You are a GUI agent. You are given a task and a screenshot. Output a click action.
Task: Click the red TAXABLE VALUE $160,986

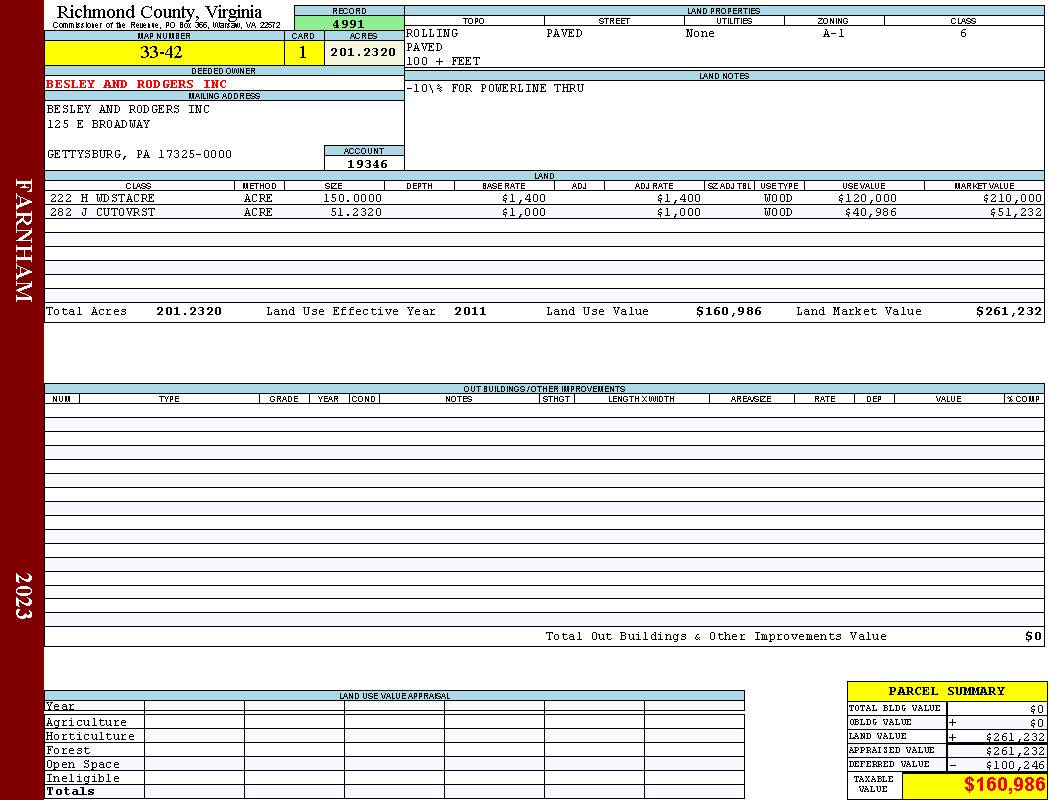(x=1003, y=785)
